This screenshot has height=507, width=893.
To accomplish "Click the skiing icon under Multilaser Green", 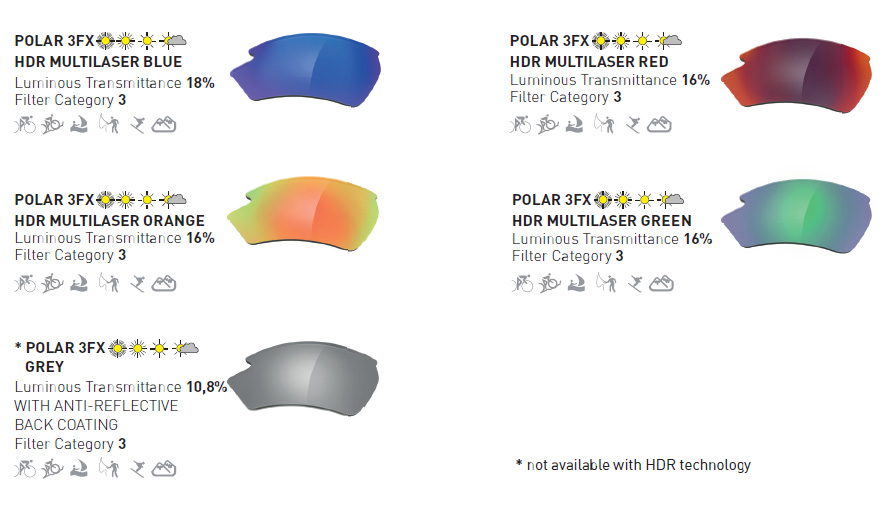I will tap(635, 283).
